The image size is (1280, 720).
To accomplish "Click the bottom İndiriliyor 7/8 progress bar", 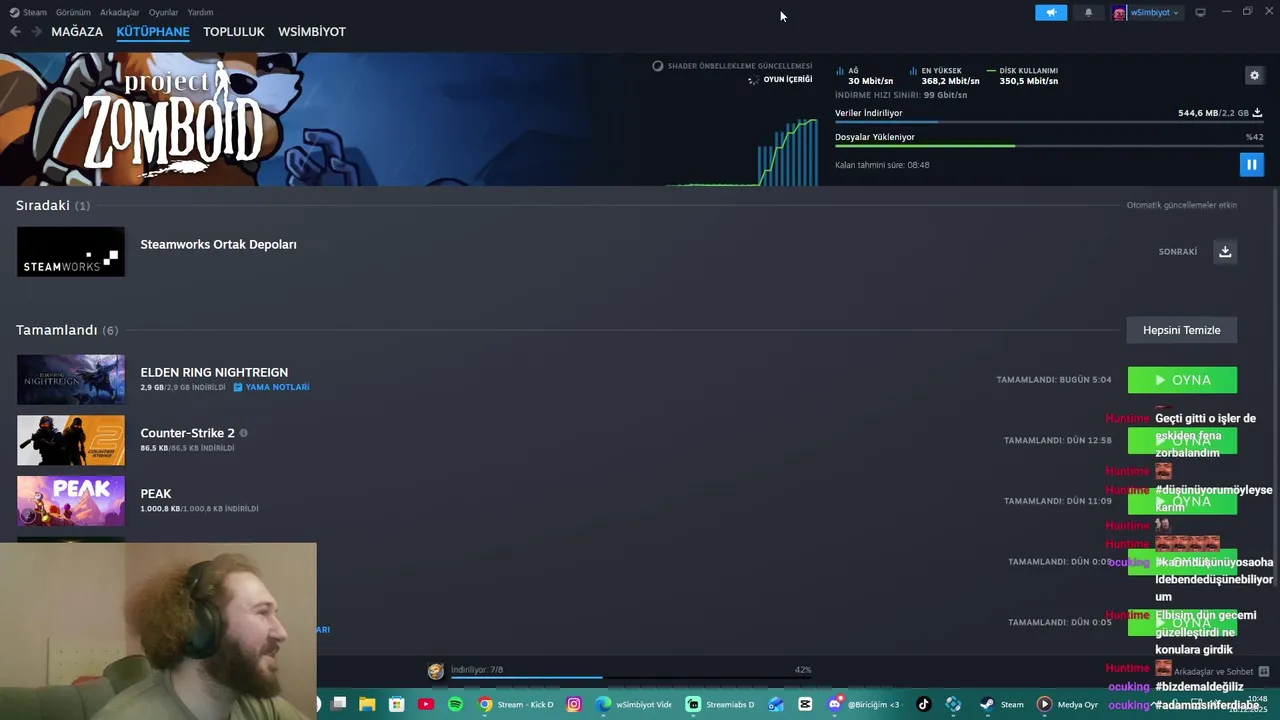I will (631, 678).
